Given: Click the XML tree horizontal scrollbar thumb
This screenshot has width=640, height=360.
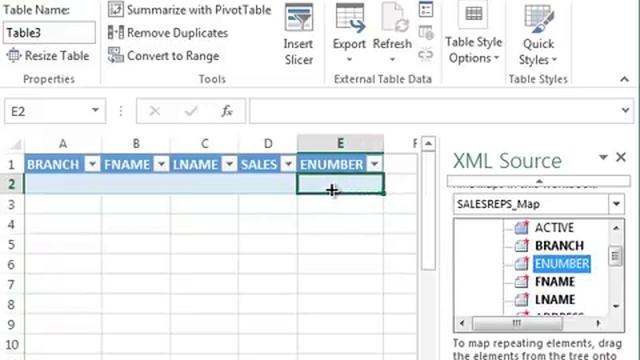Looking at the screenshot, I should pyautogui.click(x=517, y=323).
